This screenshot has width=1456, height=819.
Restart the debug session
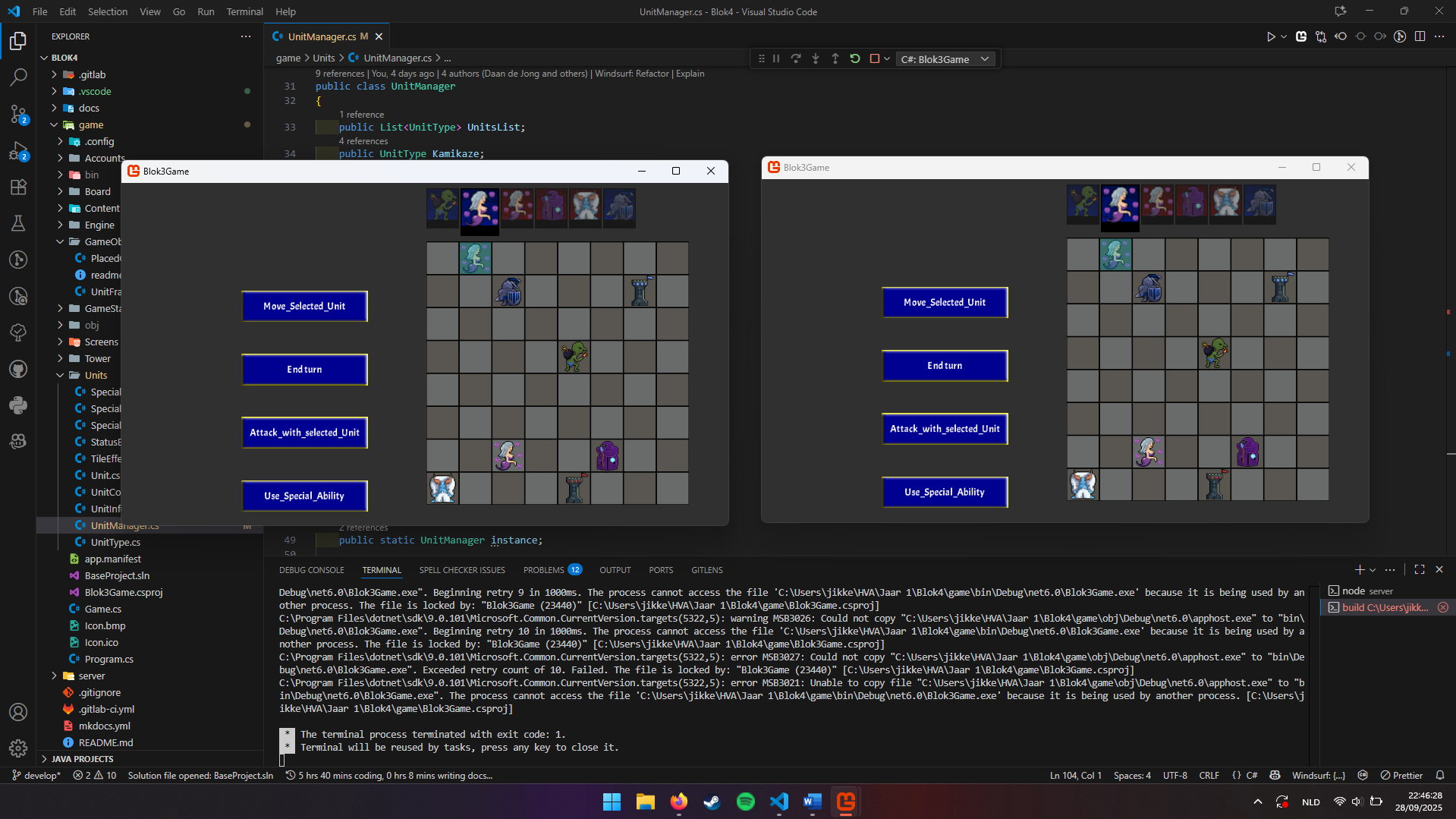(x=855, y=59)
